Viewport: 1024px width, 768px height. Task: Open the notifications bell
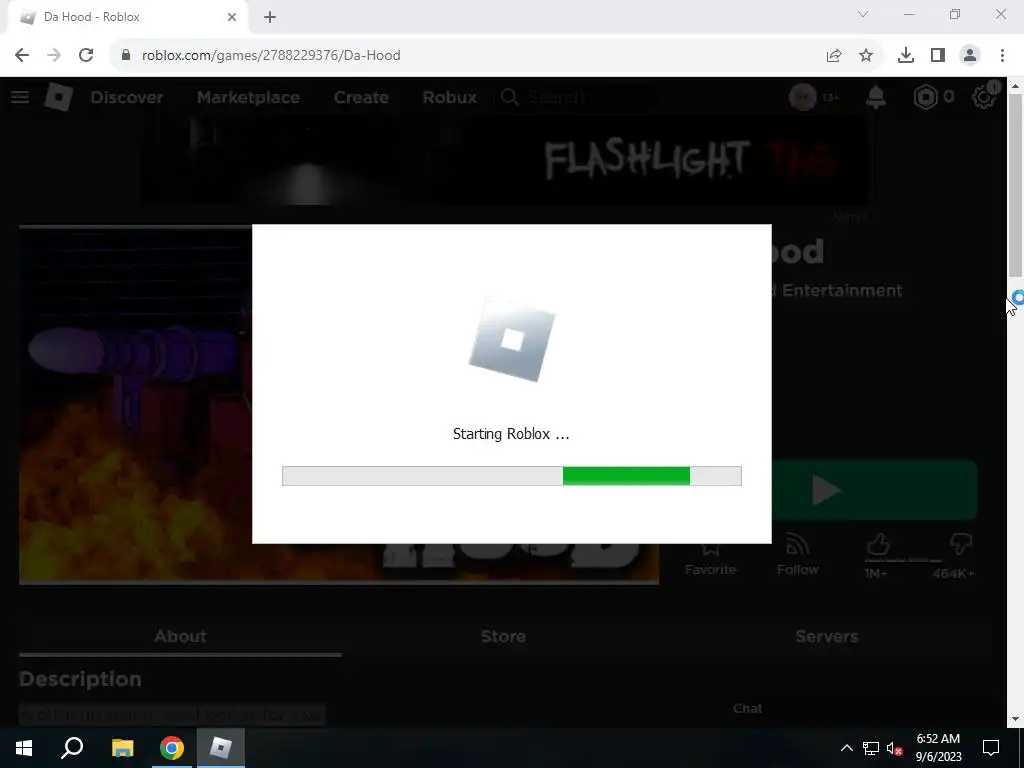876,97
